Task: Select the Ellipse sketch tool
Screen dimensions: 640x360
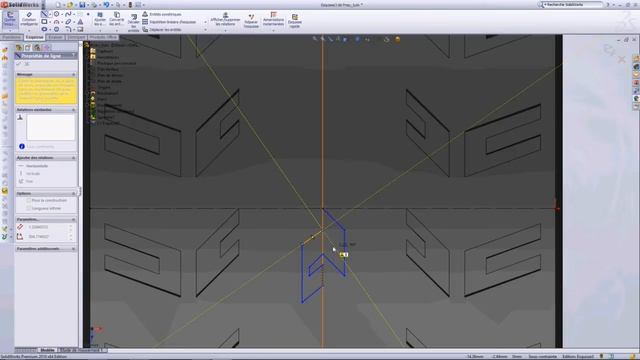Action: (44, 29)
